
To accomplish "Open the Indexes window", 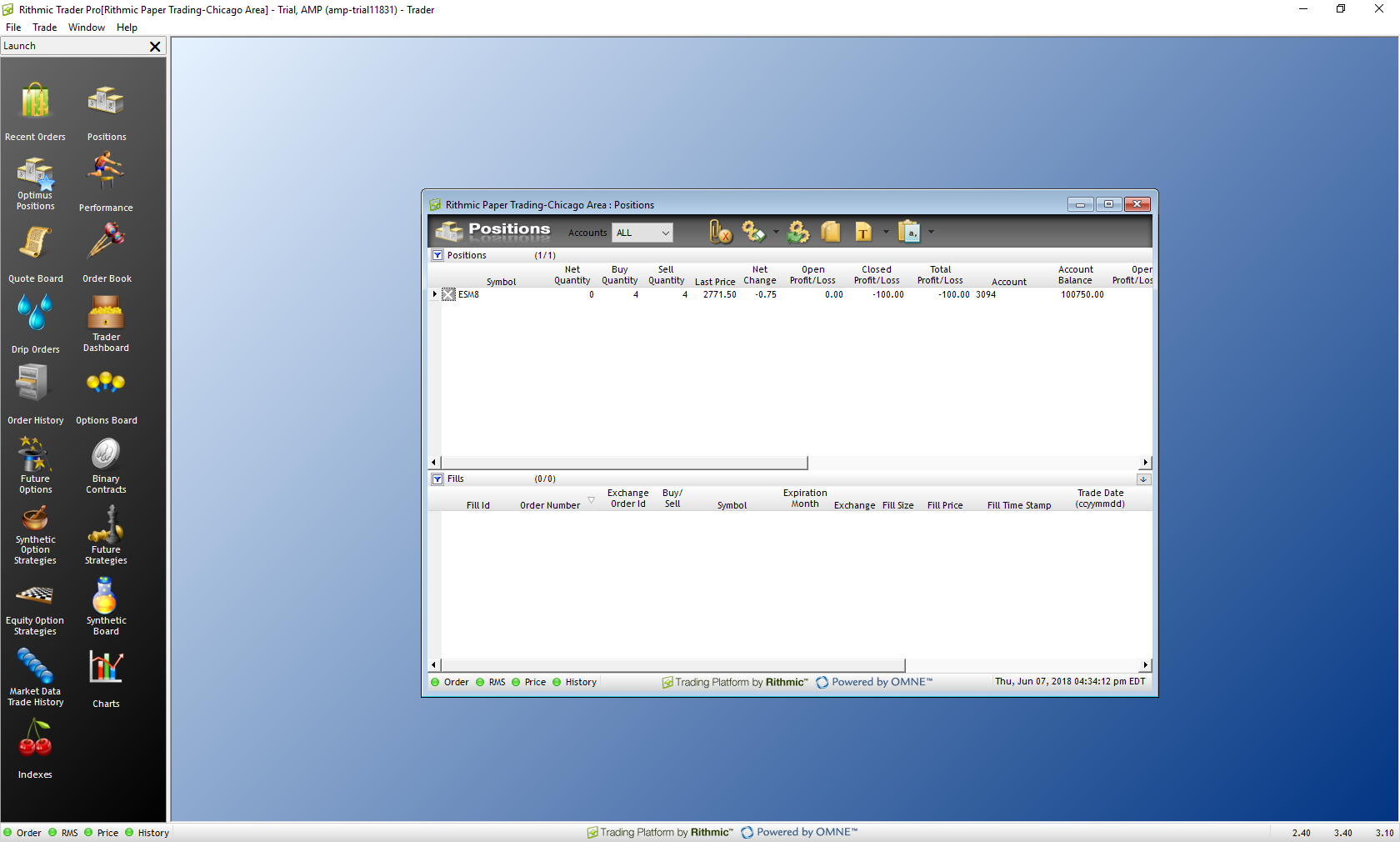I will tap(35, 749).
